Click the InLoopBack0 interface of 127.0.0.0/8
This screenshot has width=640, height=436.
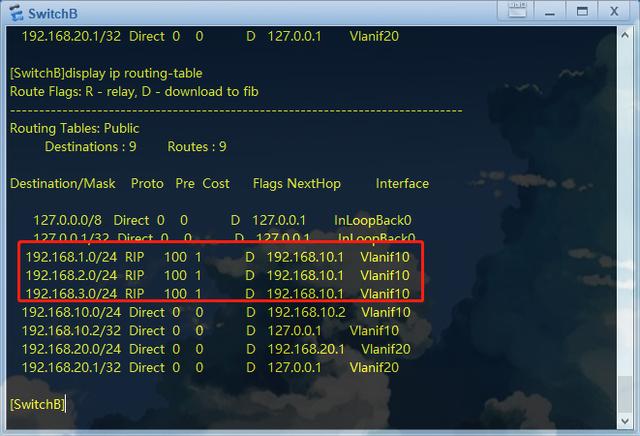373,220
